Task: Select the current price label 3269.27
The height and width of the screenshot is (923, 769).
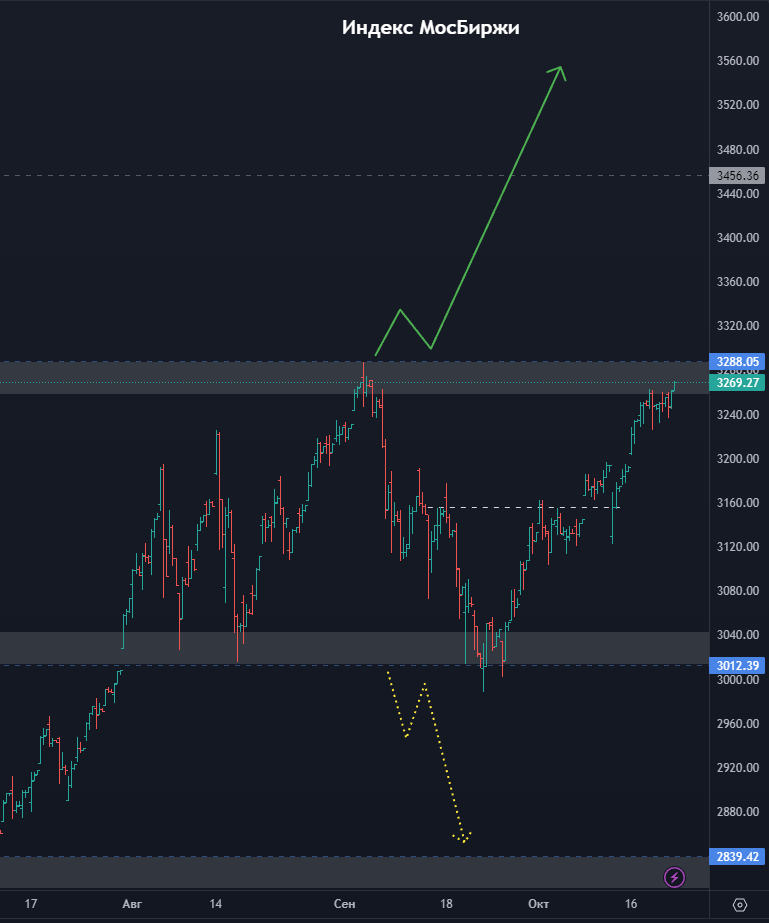Action: point(737,383)
